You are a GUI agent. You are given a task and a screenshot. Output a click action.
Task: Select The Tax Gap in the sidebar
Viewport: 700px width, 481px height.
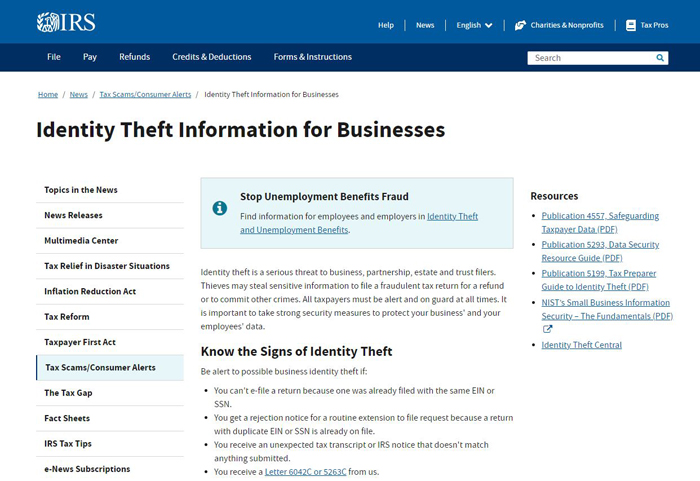pyautogui.click(x=110, y=393)
